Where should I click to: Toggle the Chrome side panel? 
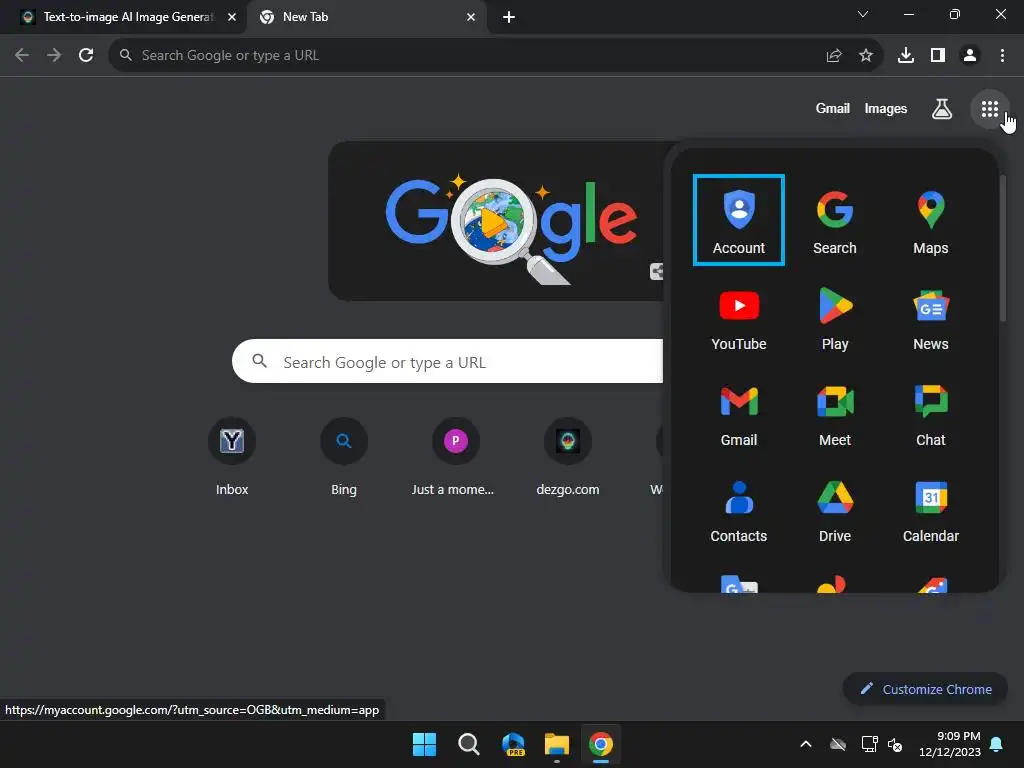tap(937, 56)
